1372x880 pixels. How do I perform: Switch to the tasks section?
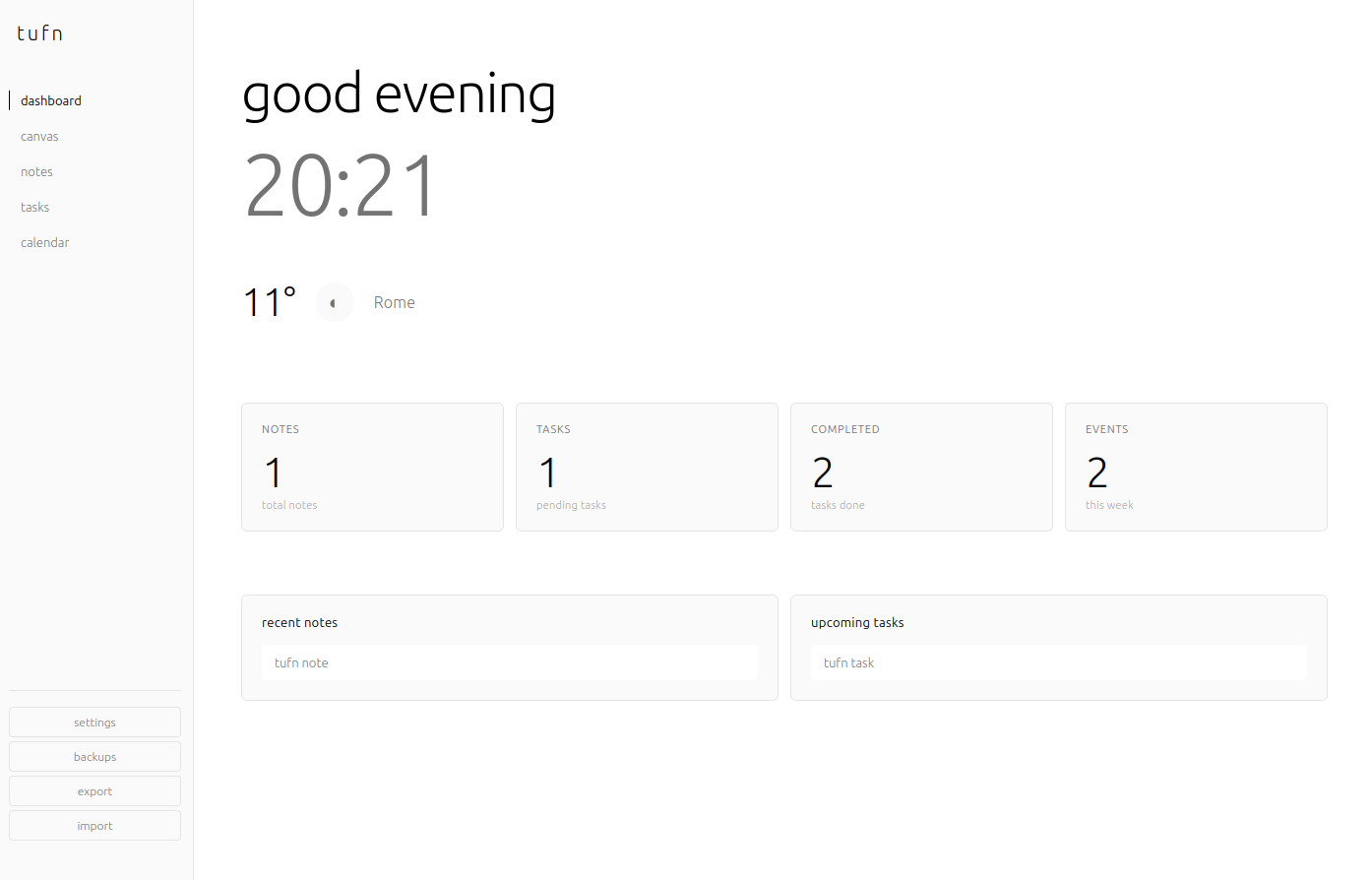[x=35, y=208]
